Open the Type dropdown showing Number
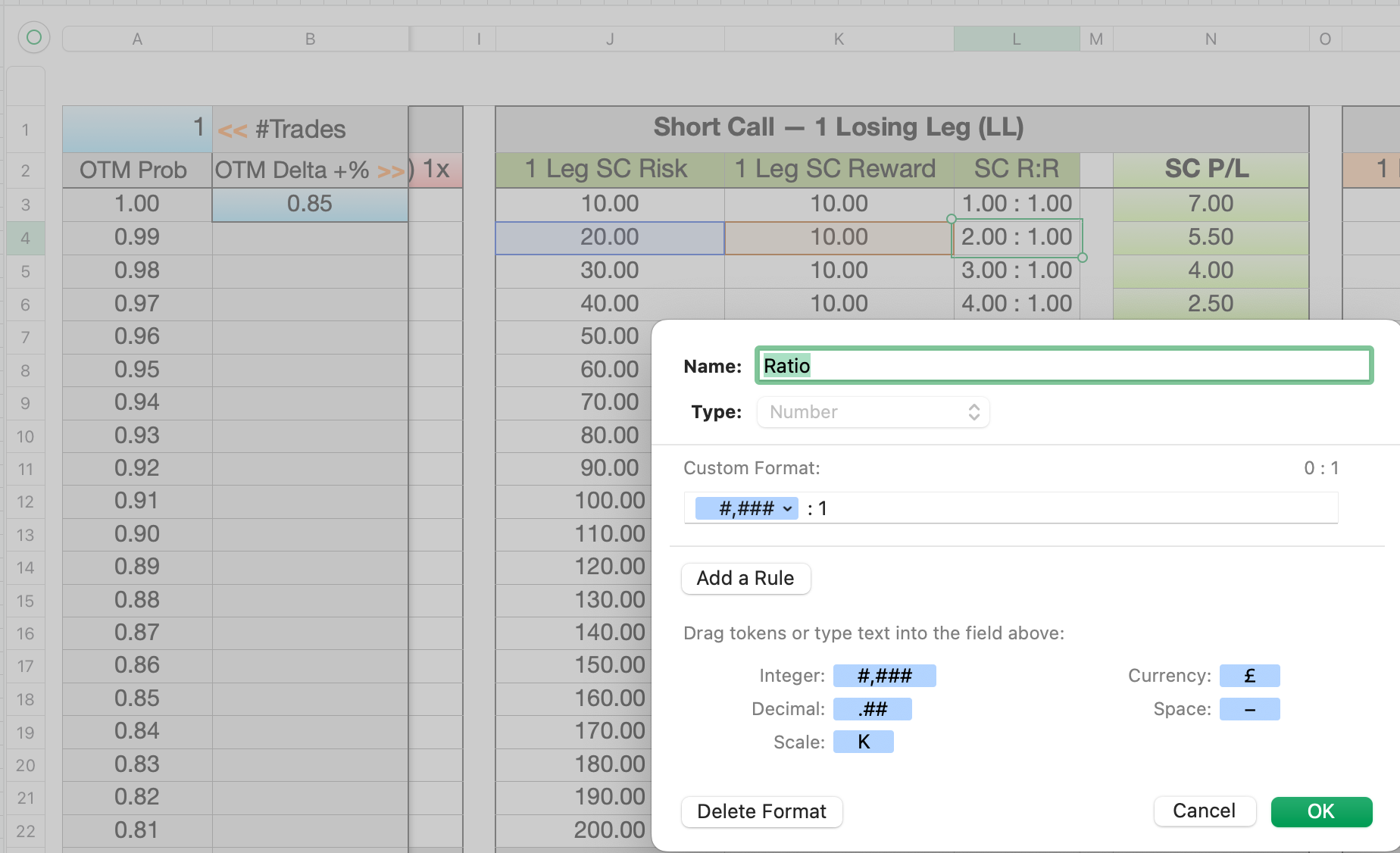 tap(873, 412)
